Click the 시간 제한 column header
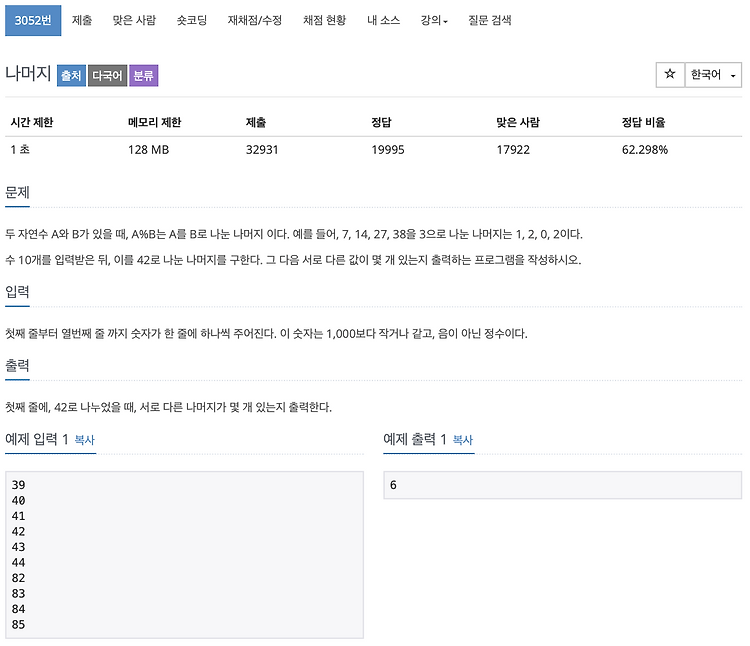 tap(32, 122)
